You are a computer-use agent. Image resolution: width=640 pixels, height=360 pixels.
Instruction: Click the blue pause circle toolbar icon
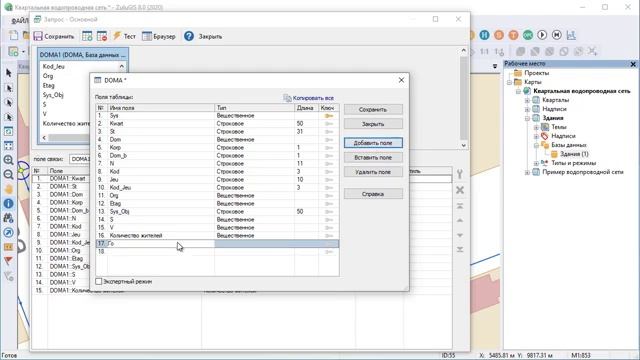(484, 35)
